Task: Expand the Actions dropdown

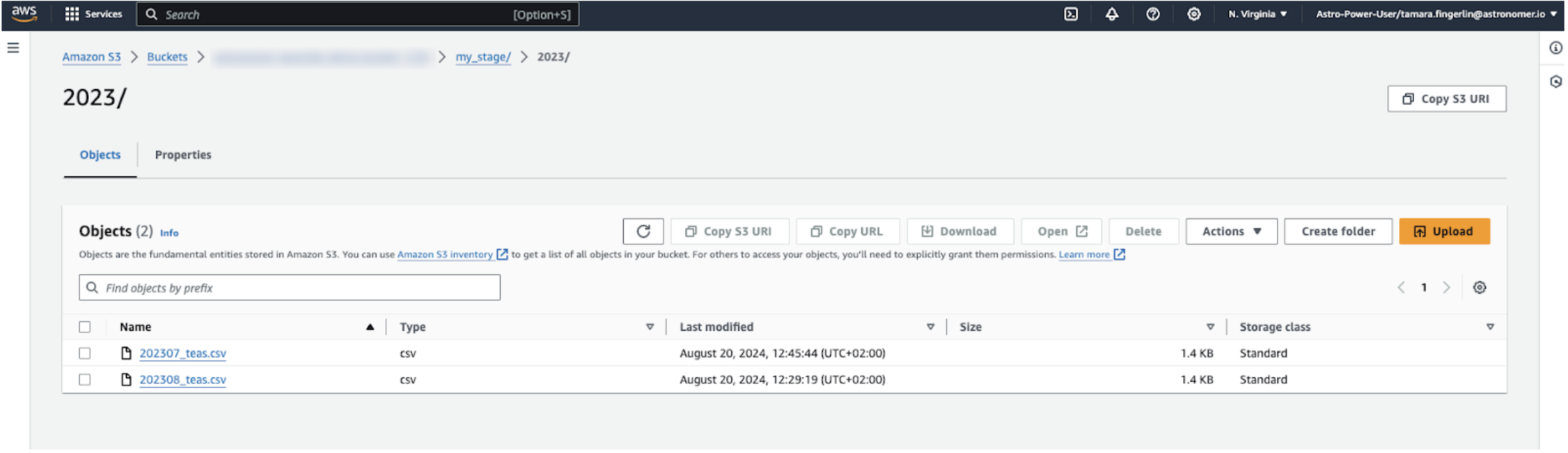Action: pos(1231,231)
